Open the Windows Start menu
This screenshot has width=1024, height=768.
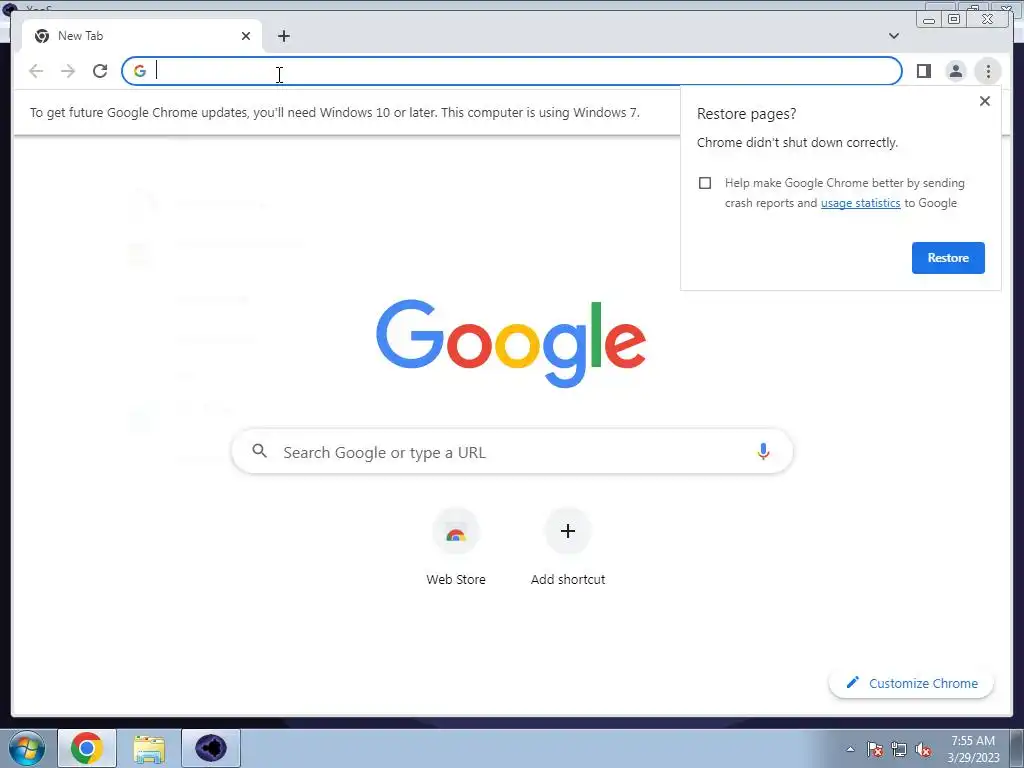(x=27, y=748)
